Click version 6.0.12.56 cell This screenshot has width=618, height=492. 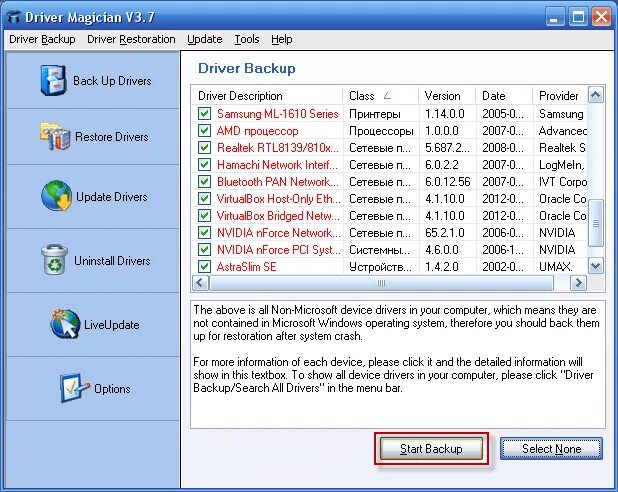(447, 182)
